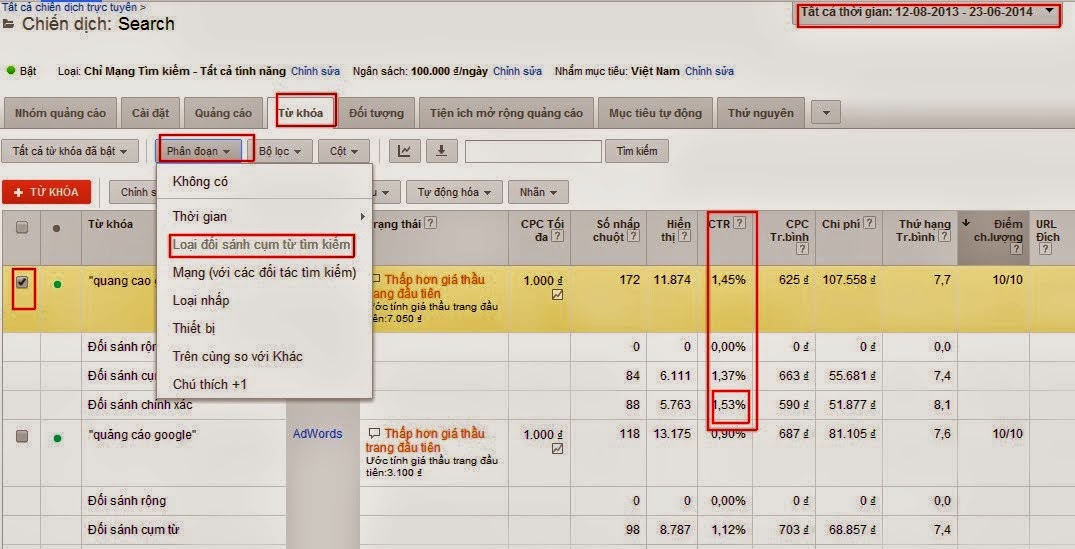
Task: Switch to the Quảng cáo tab
Action: (224, 113)
